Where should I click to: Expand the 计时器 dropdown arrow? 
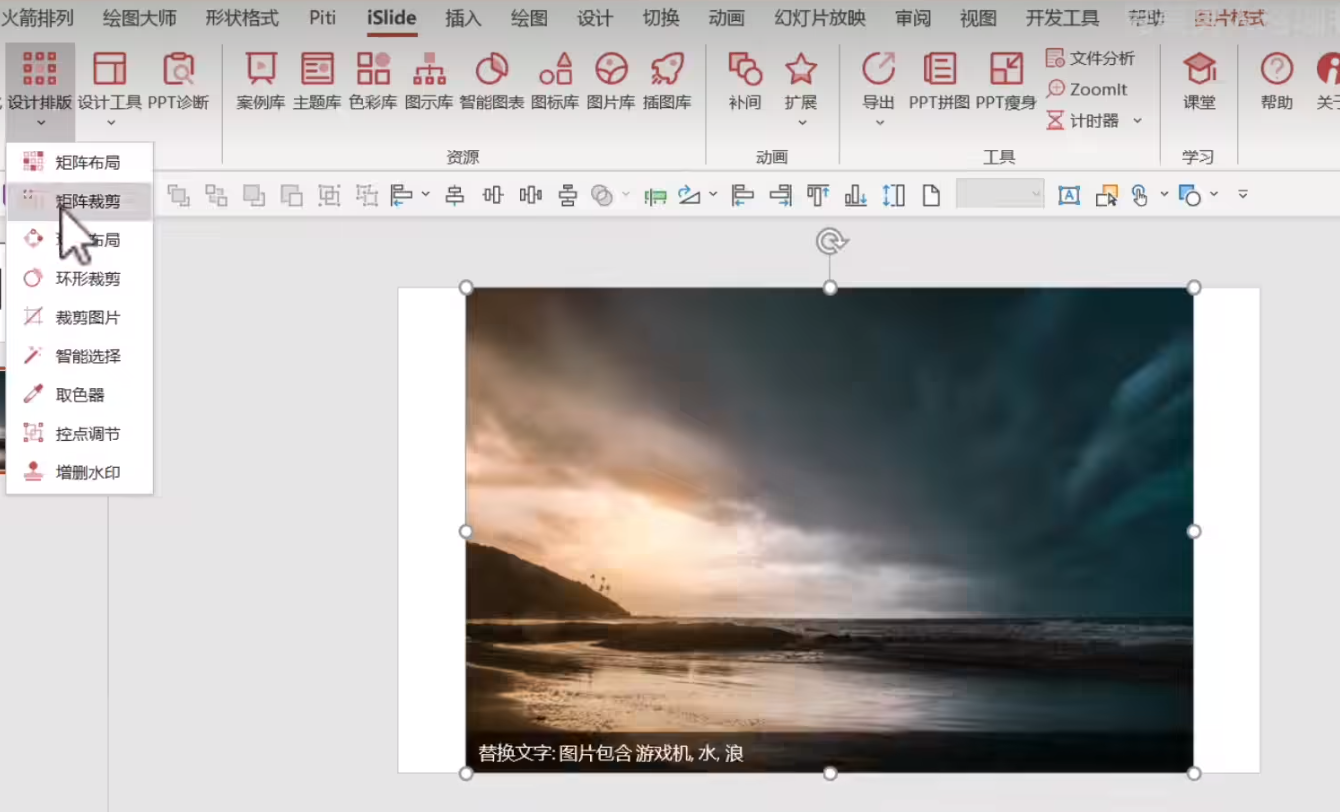click(x=1137, y=120)
